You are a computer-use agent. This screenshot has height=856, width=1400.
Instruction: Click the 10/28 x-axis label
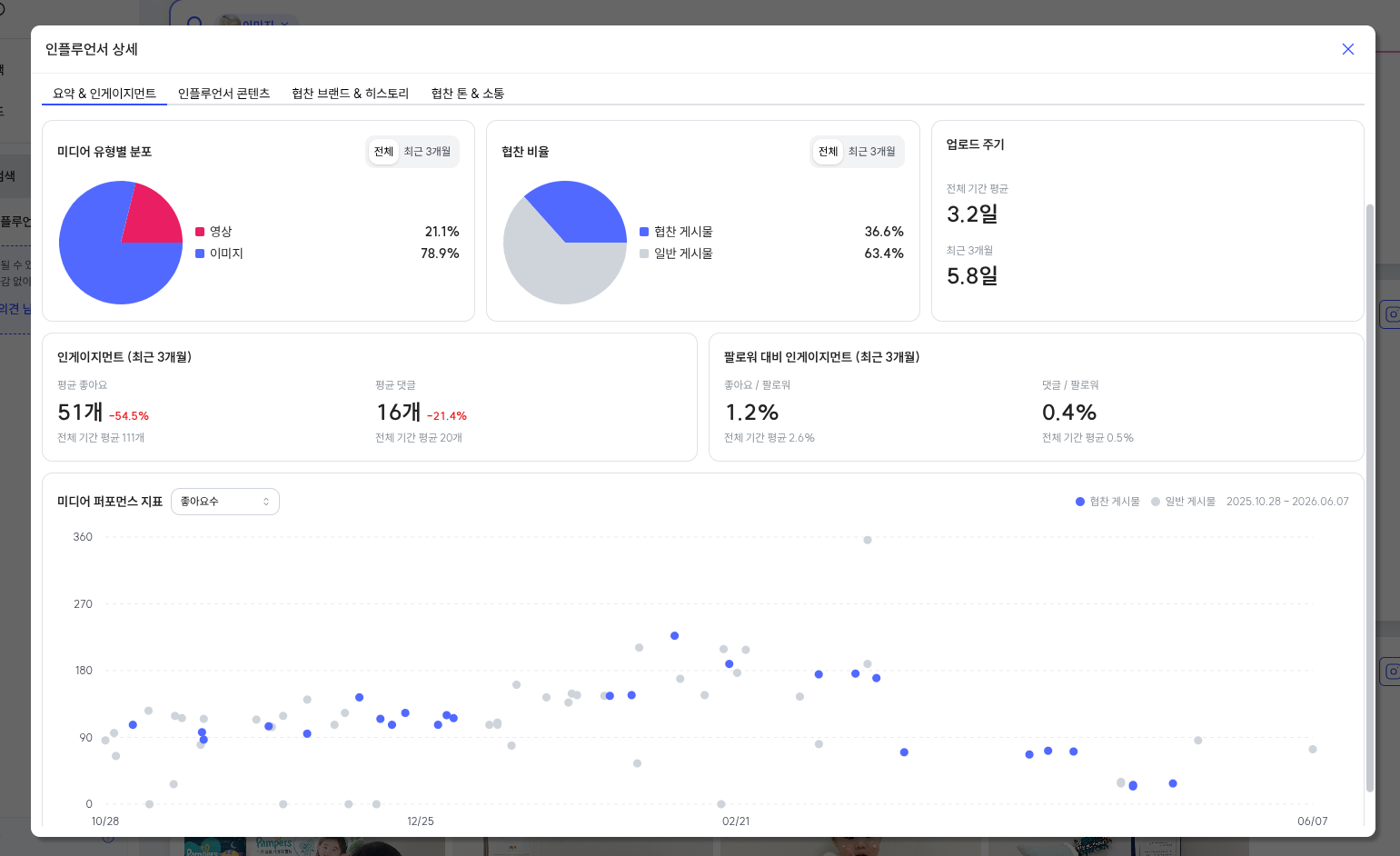click(x=105, y=821)
